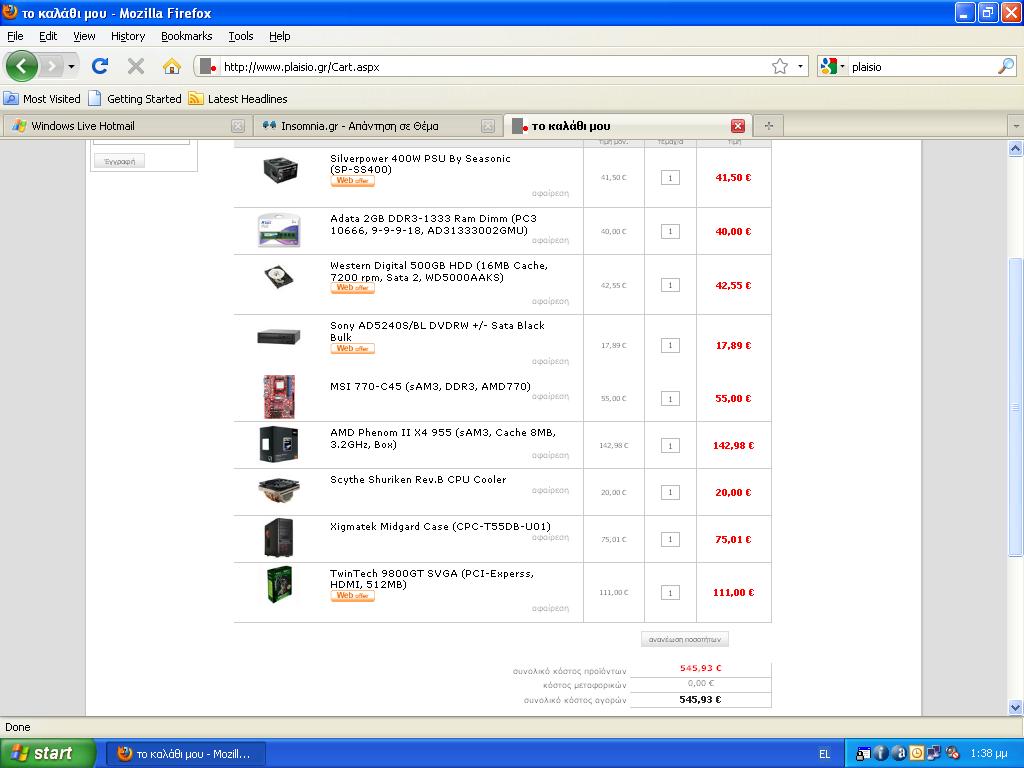
Task: Click the EL language indicator in taskbar
Action: click(824, 754)
